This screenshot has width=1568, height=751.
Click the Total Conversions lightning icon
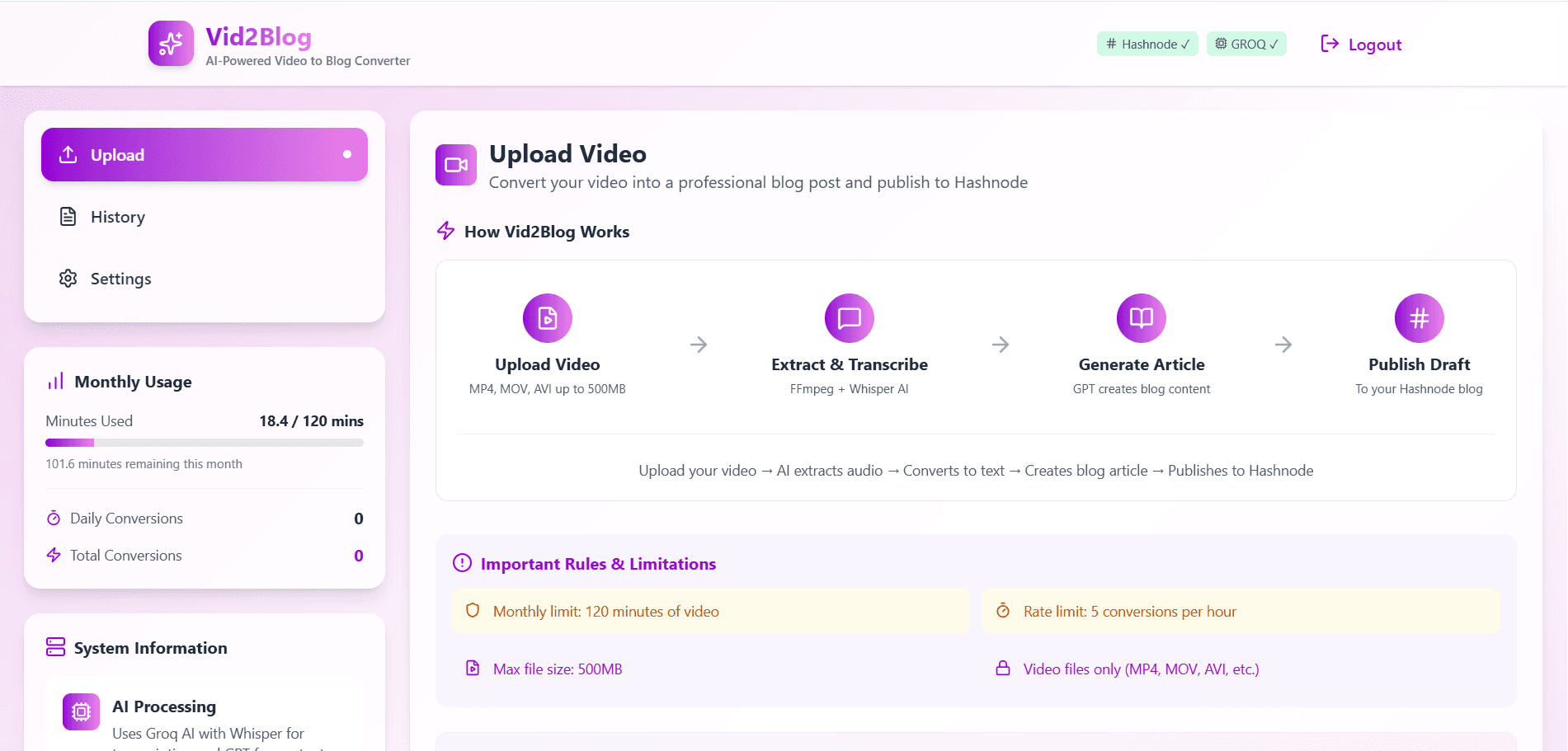(x=54, y=555)
